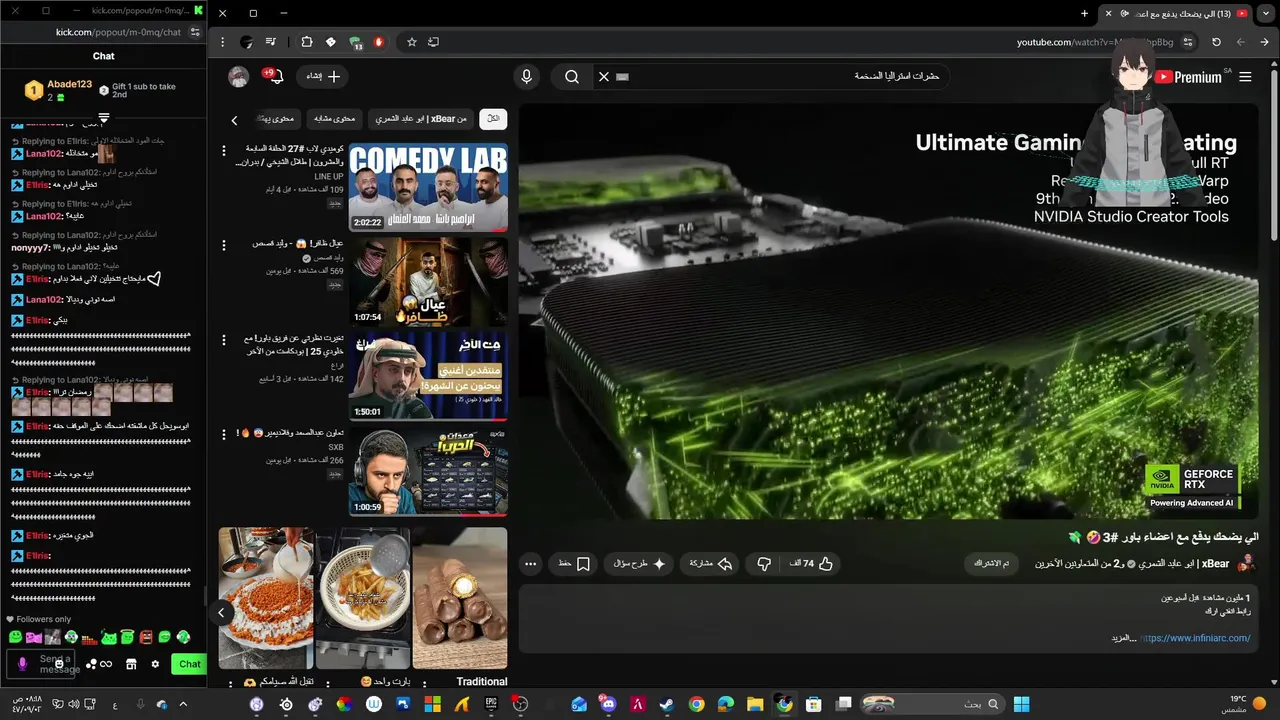Go back with Chrome back arrow
Image resolution: width=1280 pixels, height=720 pixels.
click(x=1265, y=42)
